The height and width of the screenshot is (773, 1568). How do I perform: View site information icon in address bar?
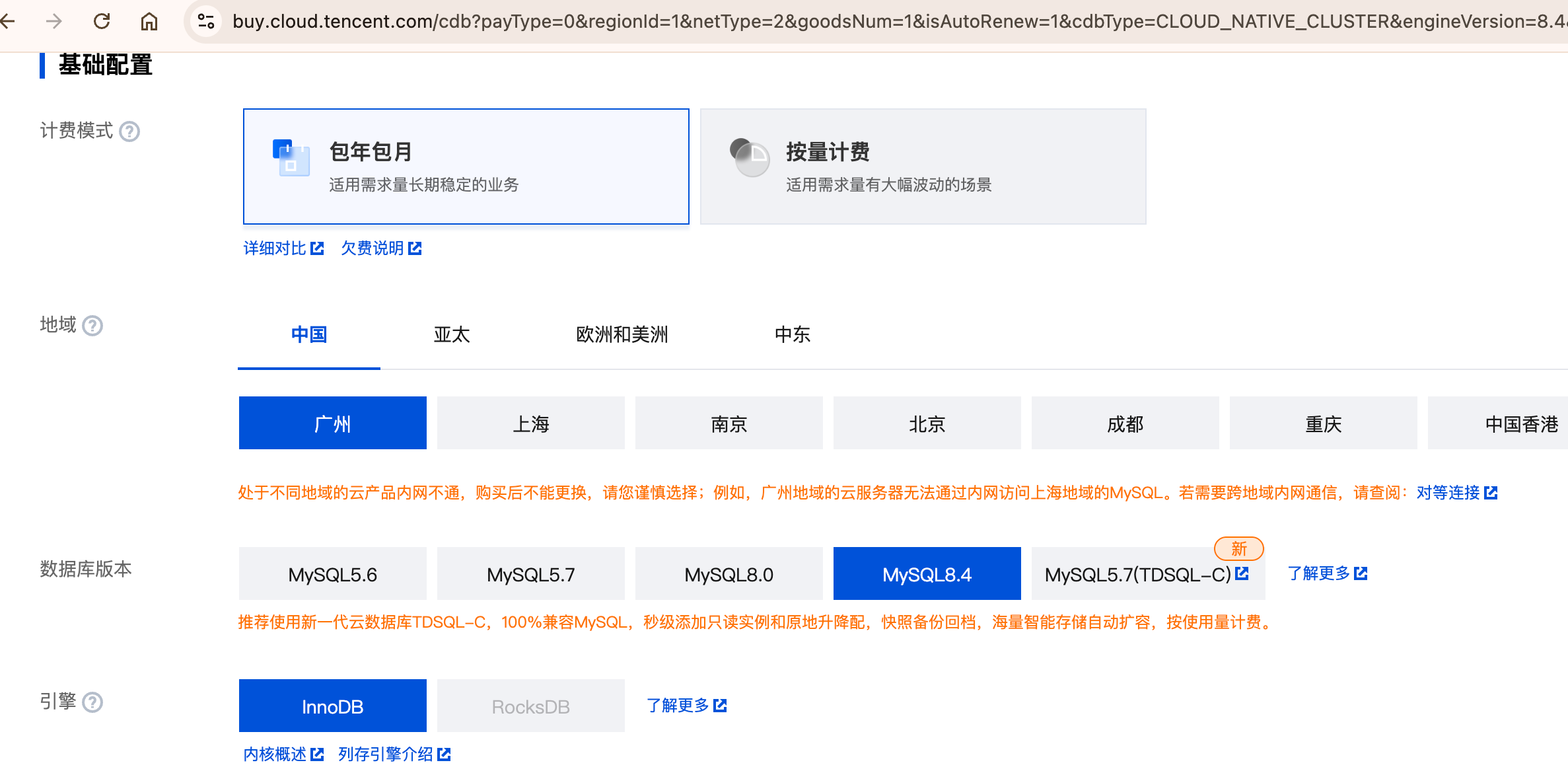pyautogui.click(x=206, y=22)
